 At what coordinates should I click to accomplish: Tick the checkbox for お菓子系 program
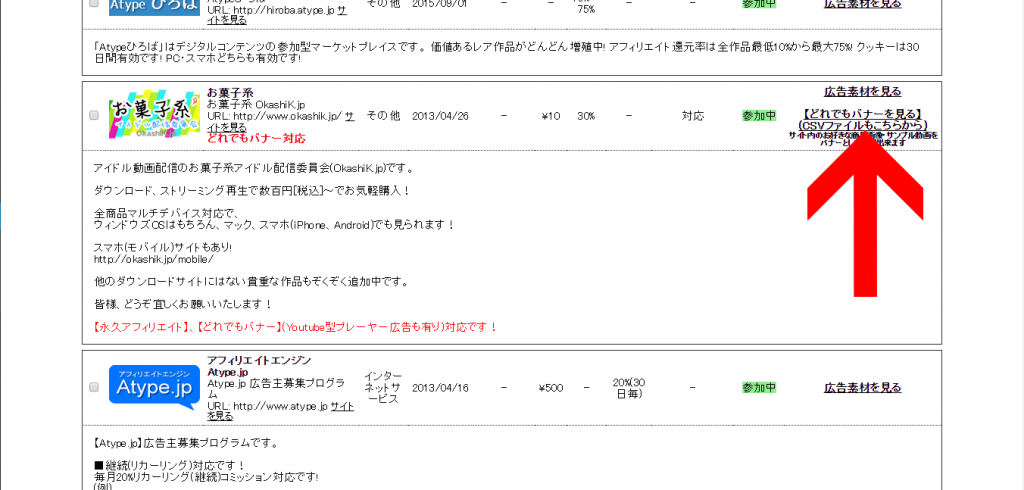click(x=94, y=116)
